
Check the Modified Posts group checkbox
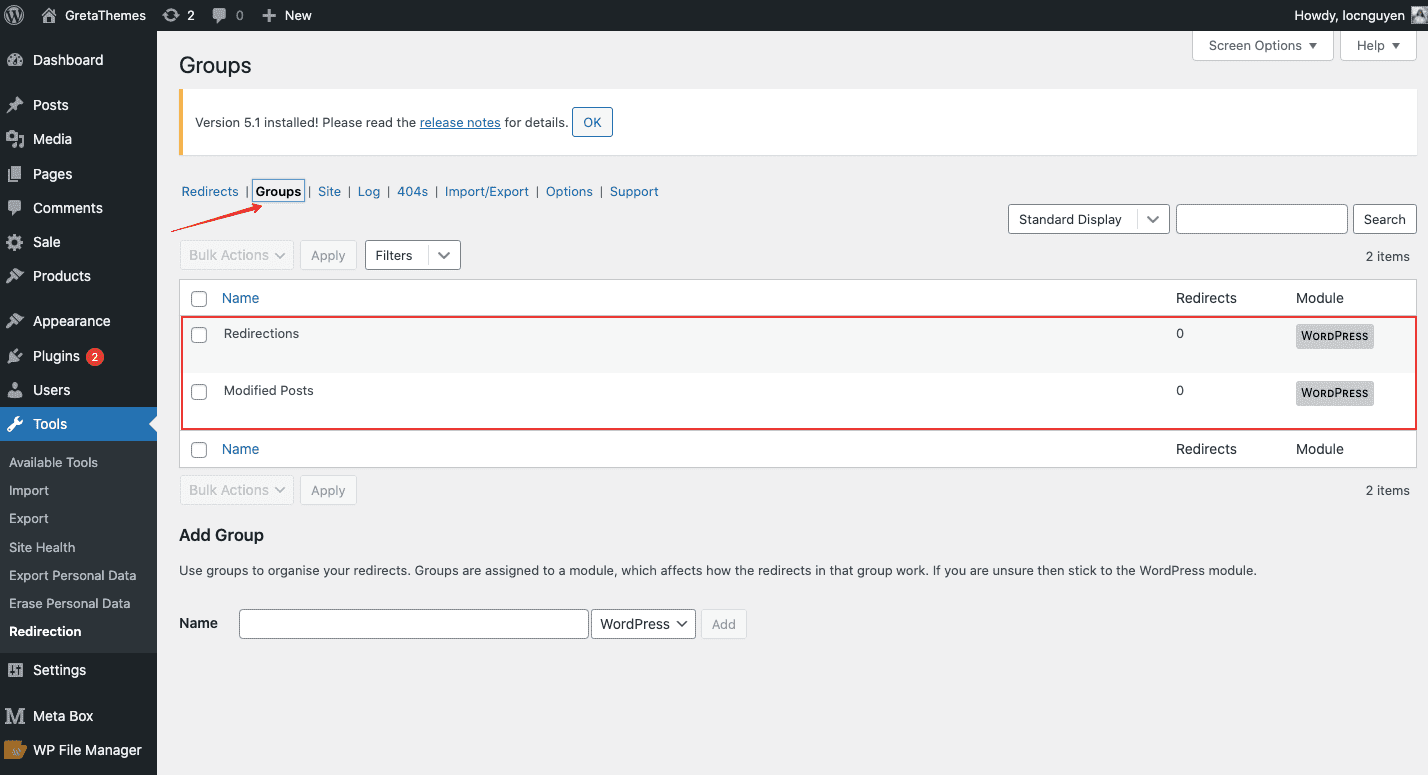click(199, 392)
